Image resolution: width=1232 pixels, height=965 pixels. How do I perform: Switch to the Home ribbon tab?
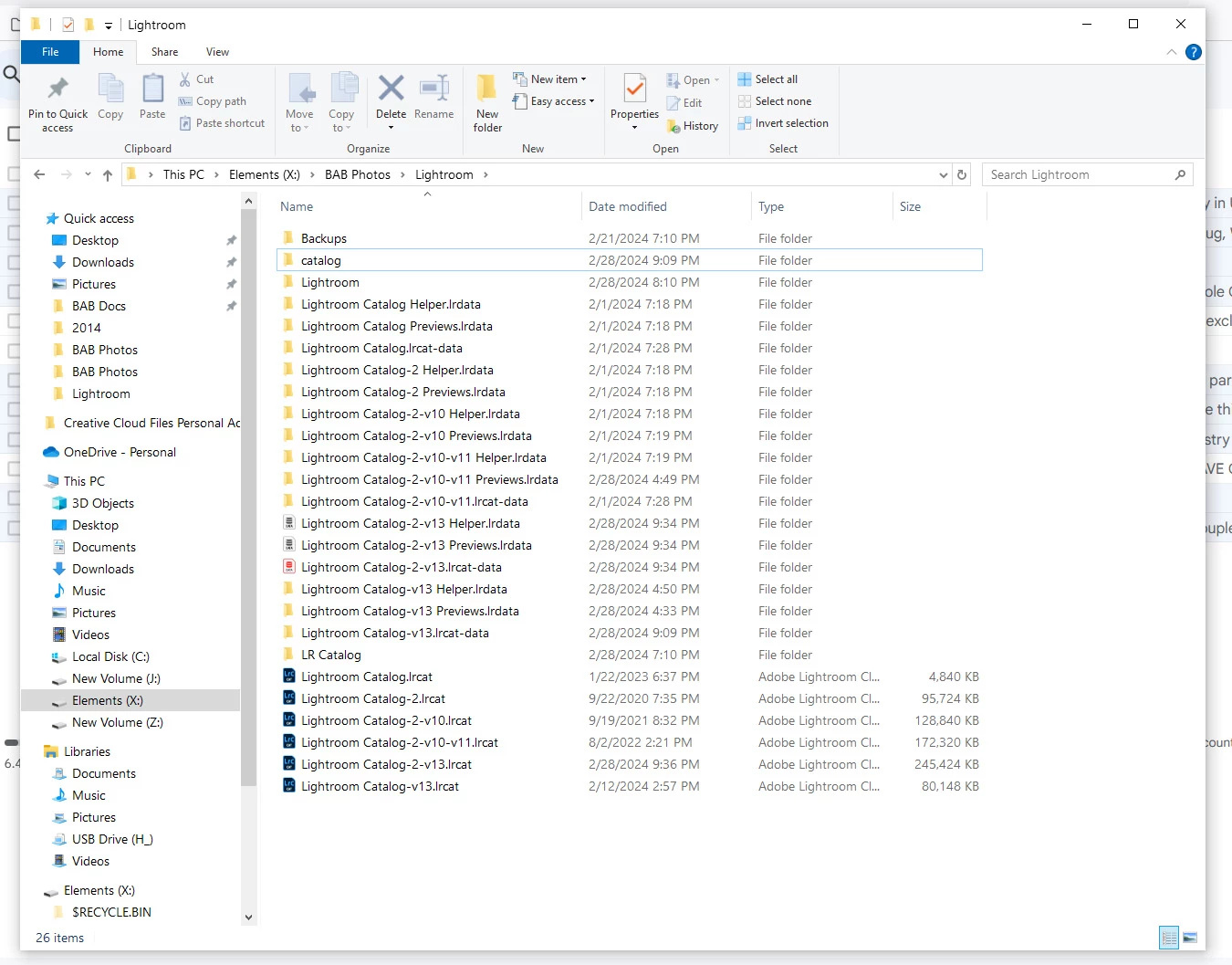click(x=108, y=52)
